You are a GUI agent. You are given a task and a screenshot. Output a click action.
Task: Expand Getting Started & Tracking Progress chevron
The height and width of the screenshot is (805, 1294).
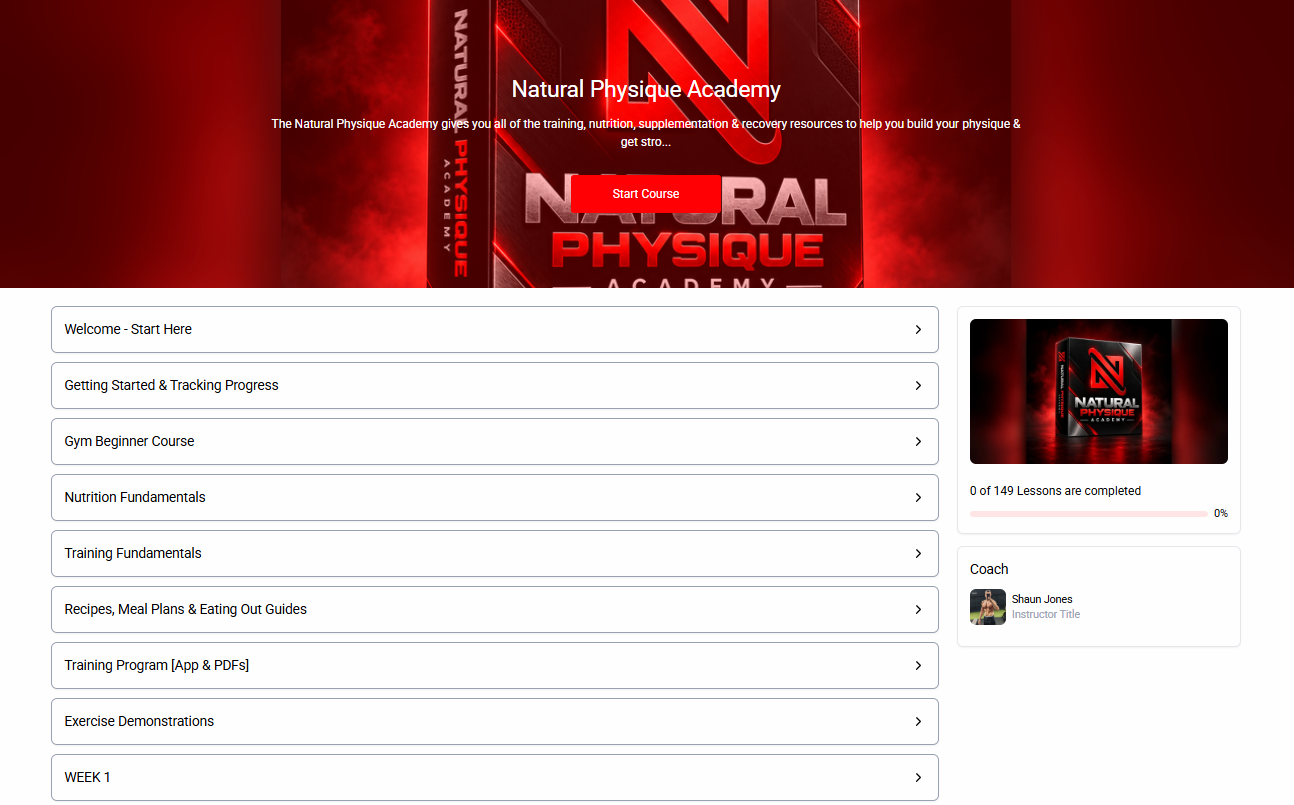coord(918,385)
